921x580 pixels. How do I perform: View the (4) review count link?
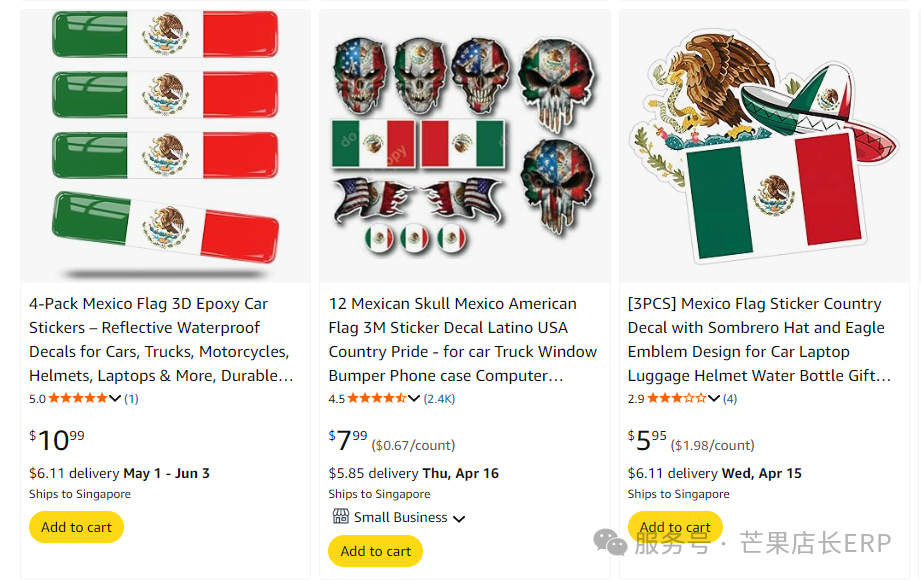tap(730, 399)
